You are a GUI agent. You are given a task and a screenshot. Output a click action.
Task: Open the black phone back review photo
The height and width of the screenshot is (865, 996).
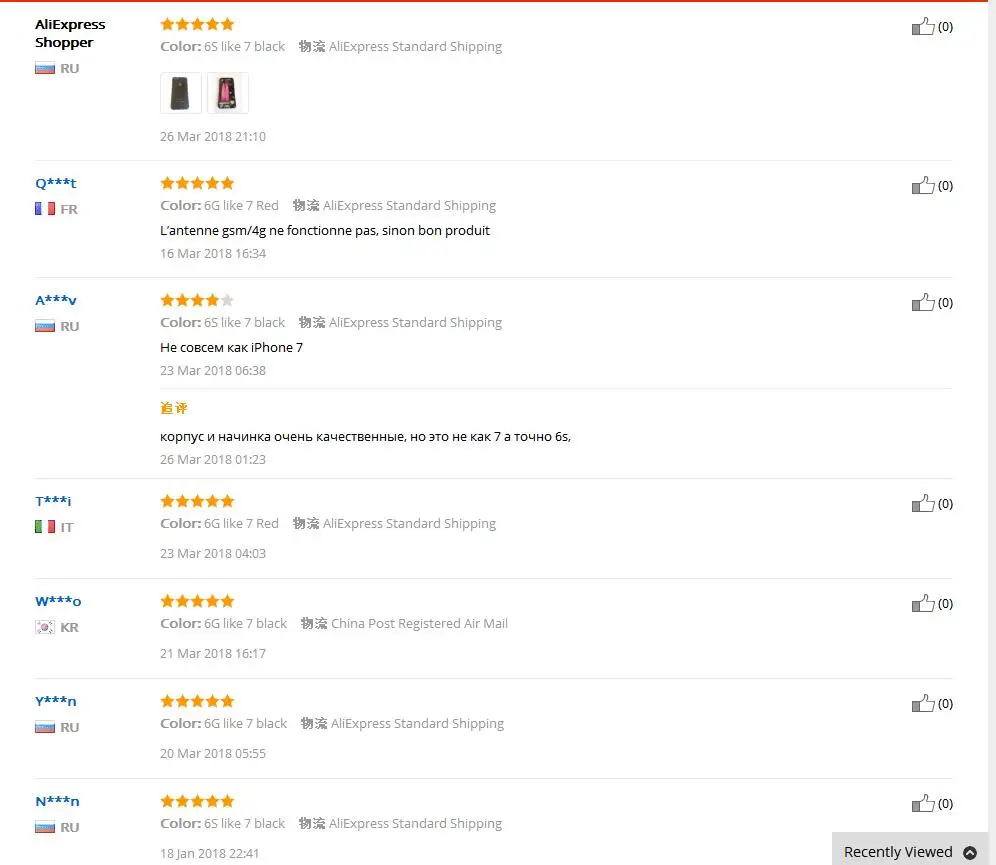pos(180,93)
